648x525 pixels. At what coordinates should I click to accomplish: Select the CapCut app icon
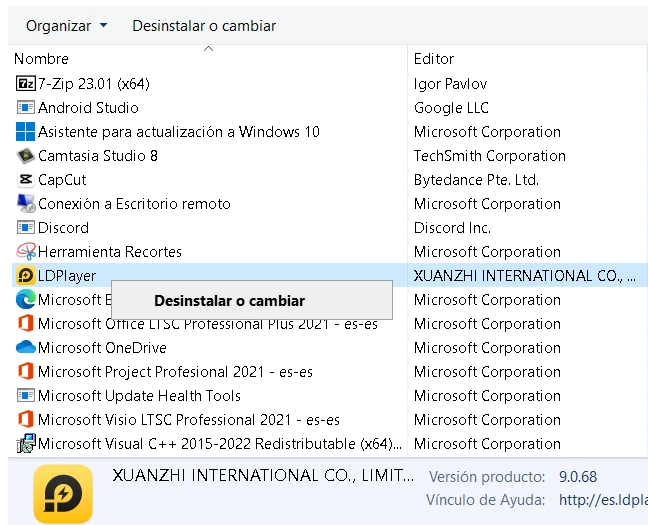(x=26, y=180)
